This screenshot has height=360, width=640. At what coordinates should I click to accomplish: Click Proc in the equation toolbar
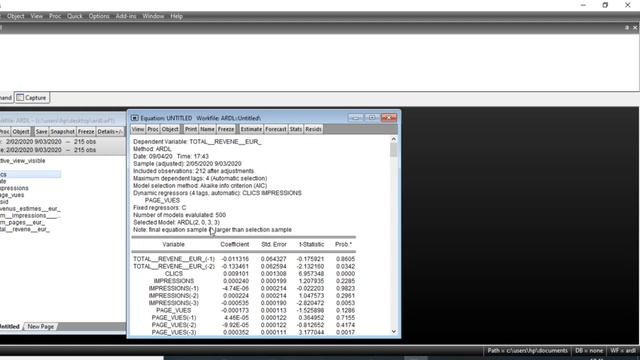click(x=153, y=129)
